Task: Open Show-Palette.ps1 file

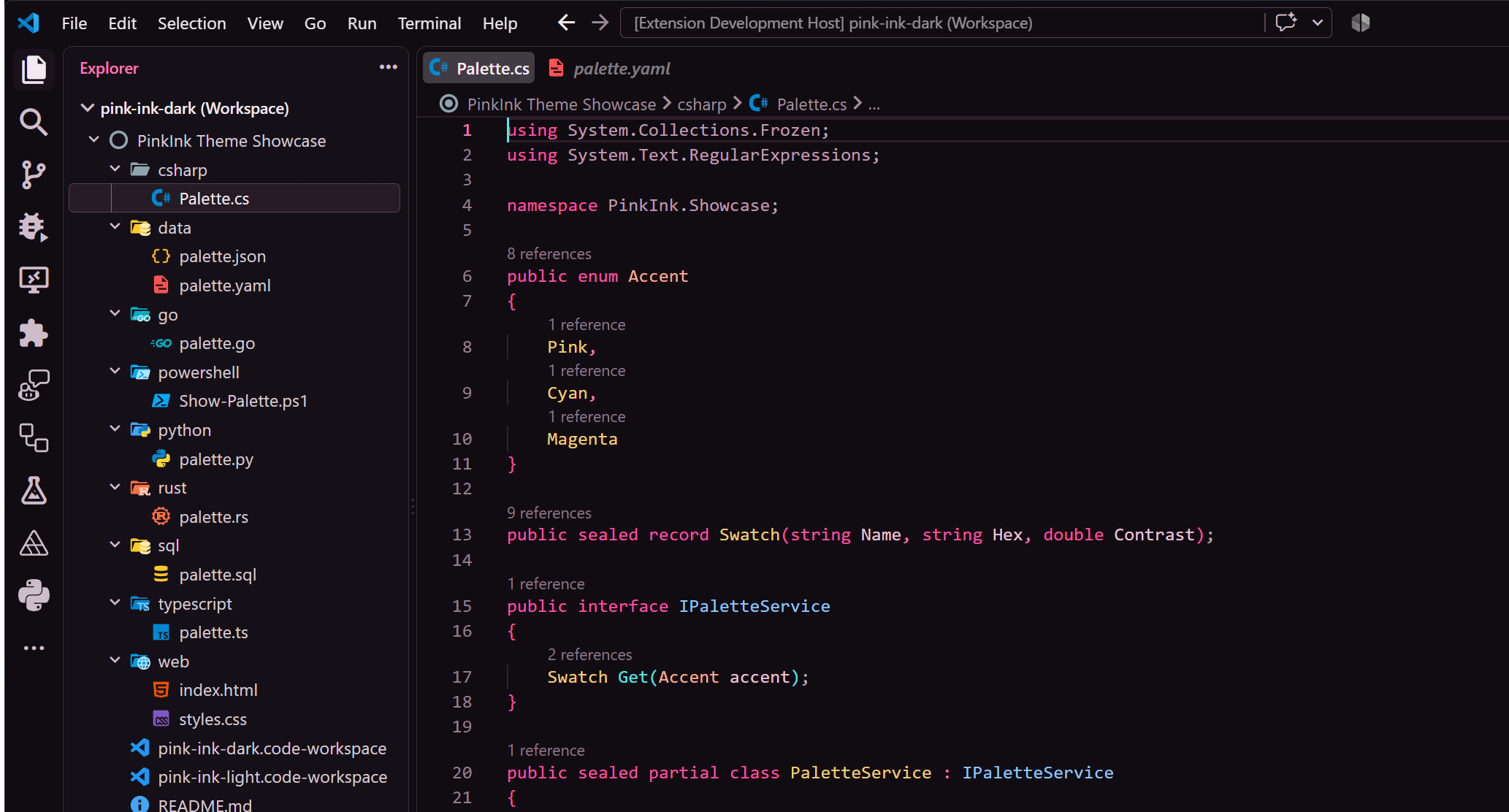Action: pos(234,401)
